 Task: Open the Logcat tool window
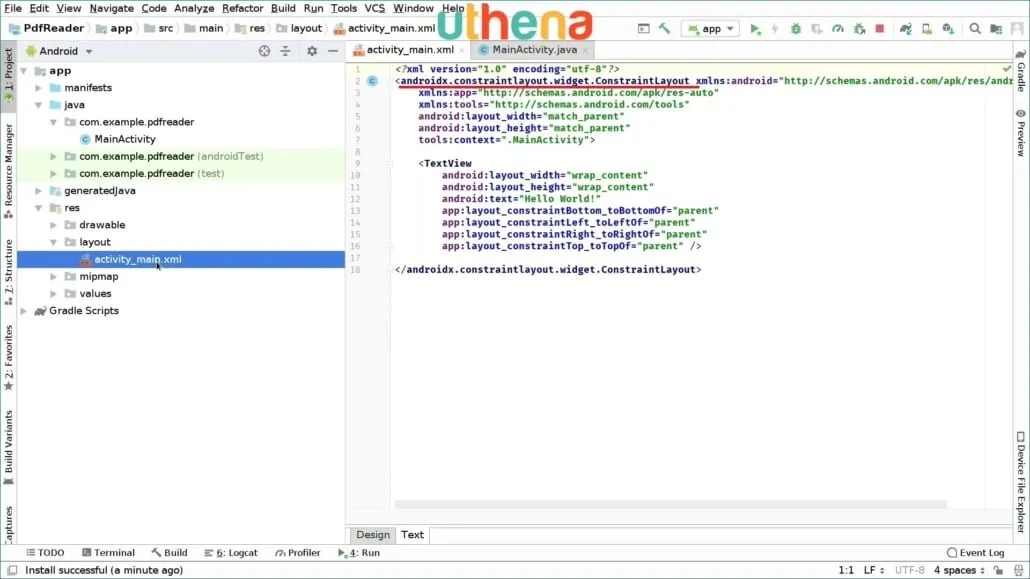coord(231,553)
